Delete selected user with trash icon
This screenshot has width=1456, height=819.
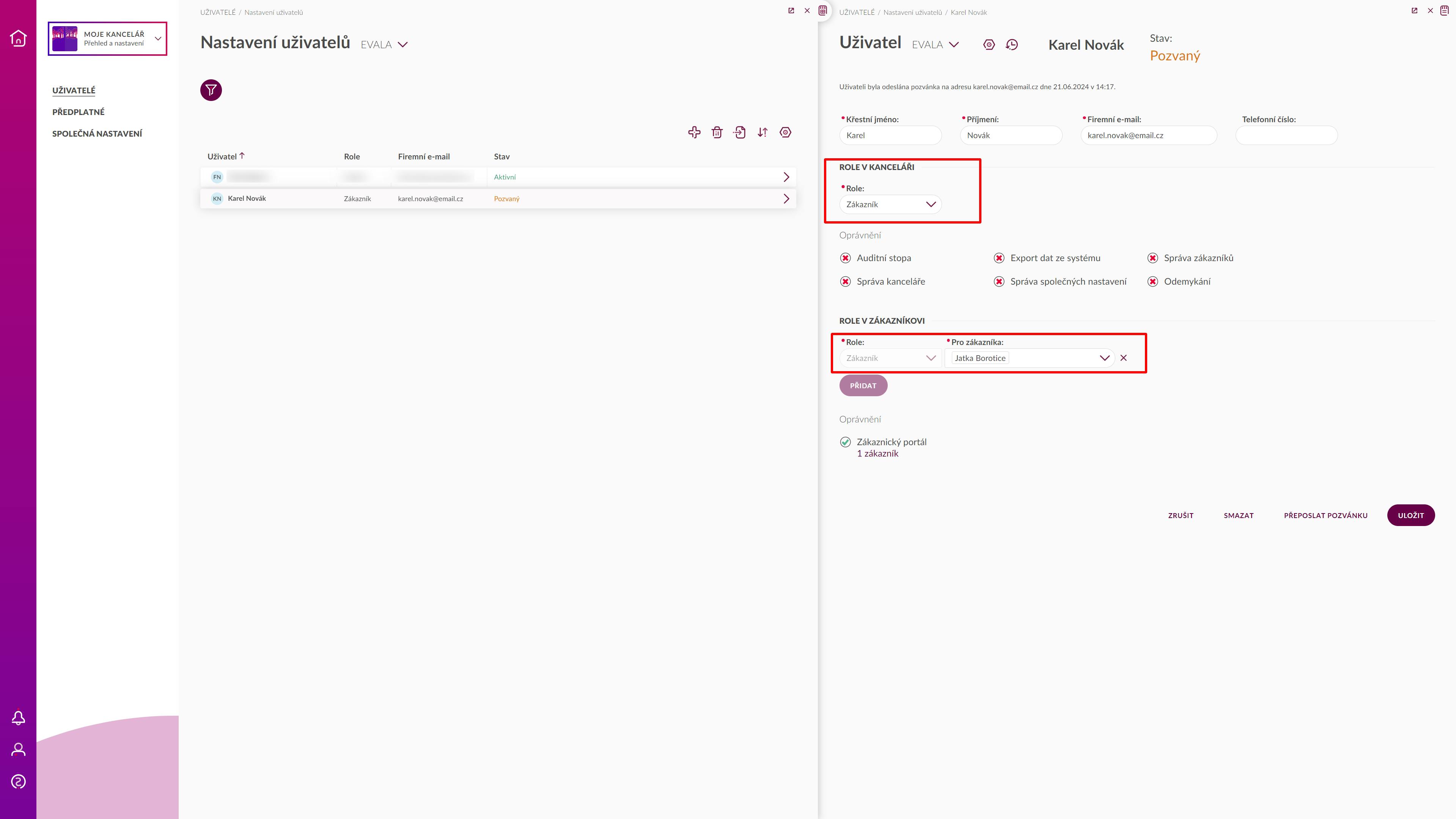click(717, 132)
